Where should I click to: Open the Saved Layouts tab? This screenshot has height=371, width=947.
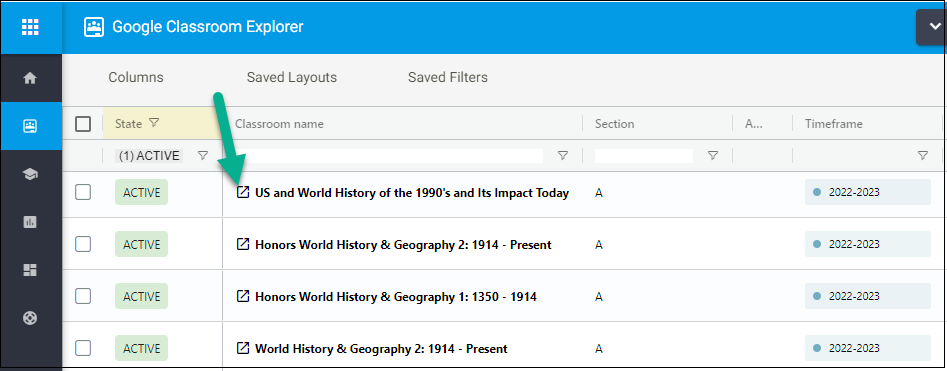coord(292,77)
